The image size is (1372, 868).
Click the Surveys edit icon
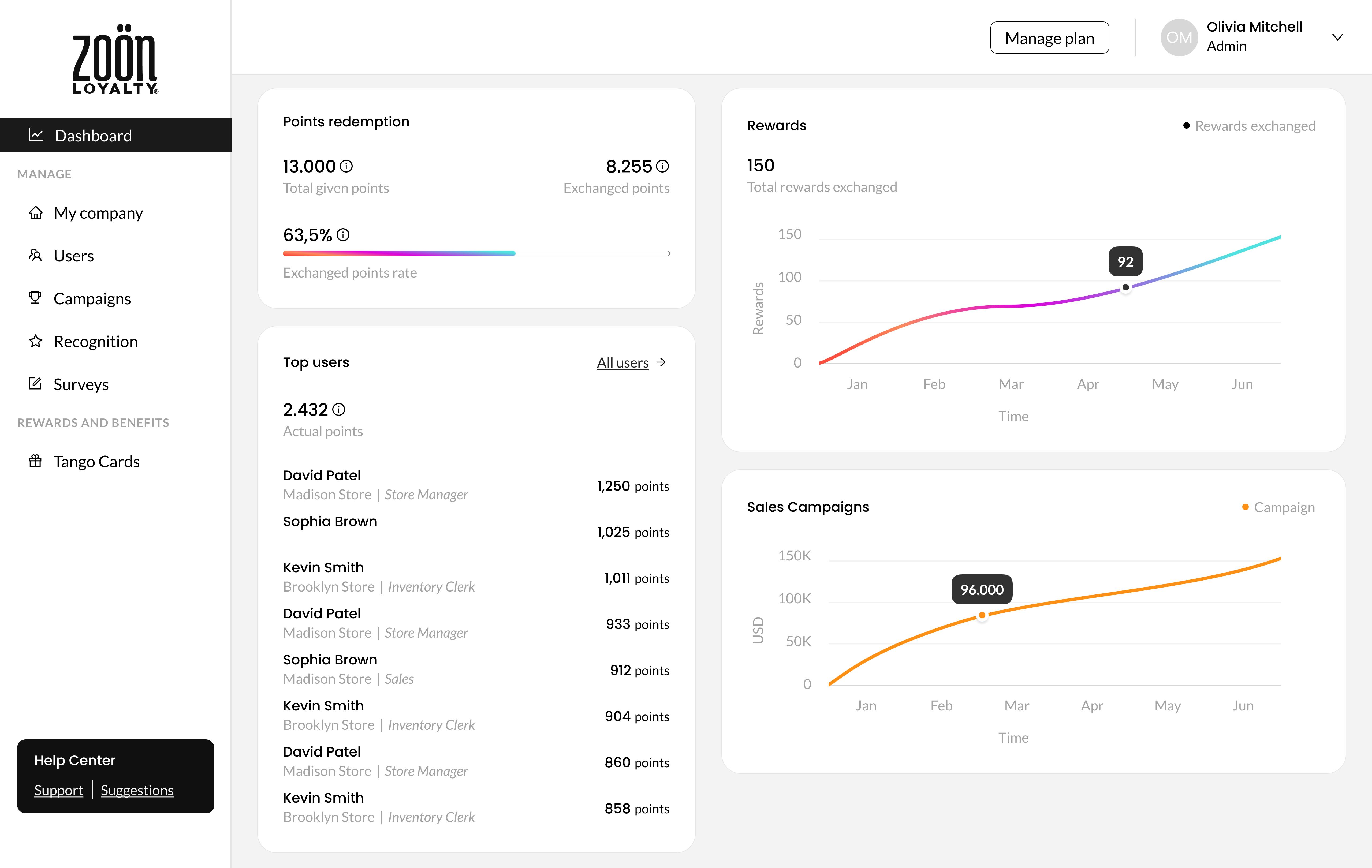[x=35, y=384]
